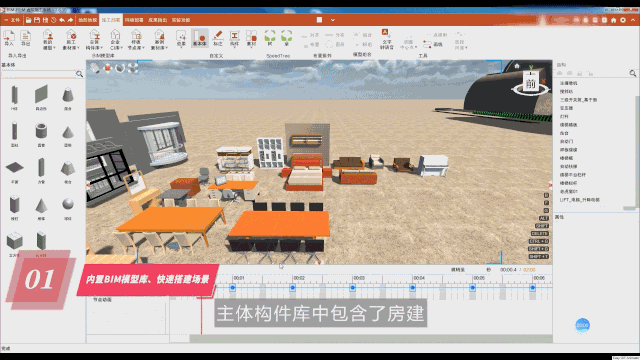Click the search magnifier in right structure panel
This screenshot has width=640, height=360.
click(x=633, y=73)
